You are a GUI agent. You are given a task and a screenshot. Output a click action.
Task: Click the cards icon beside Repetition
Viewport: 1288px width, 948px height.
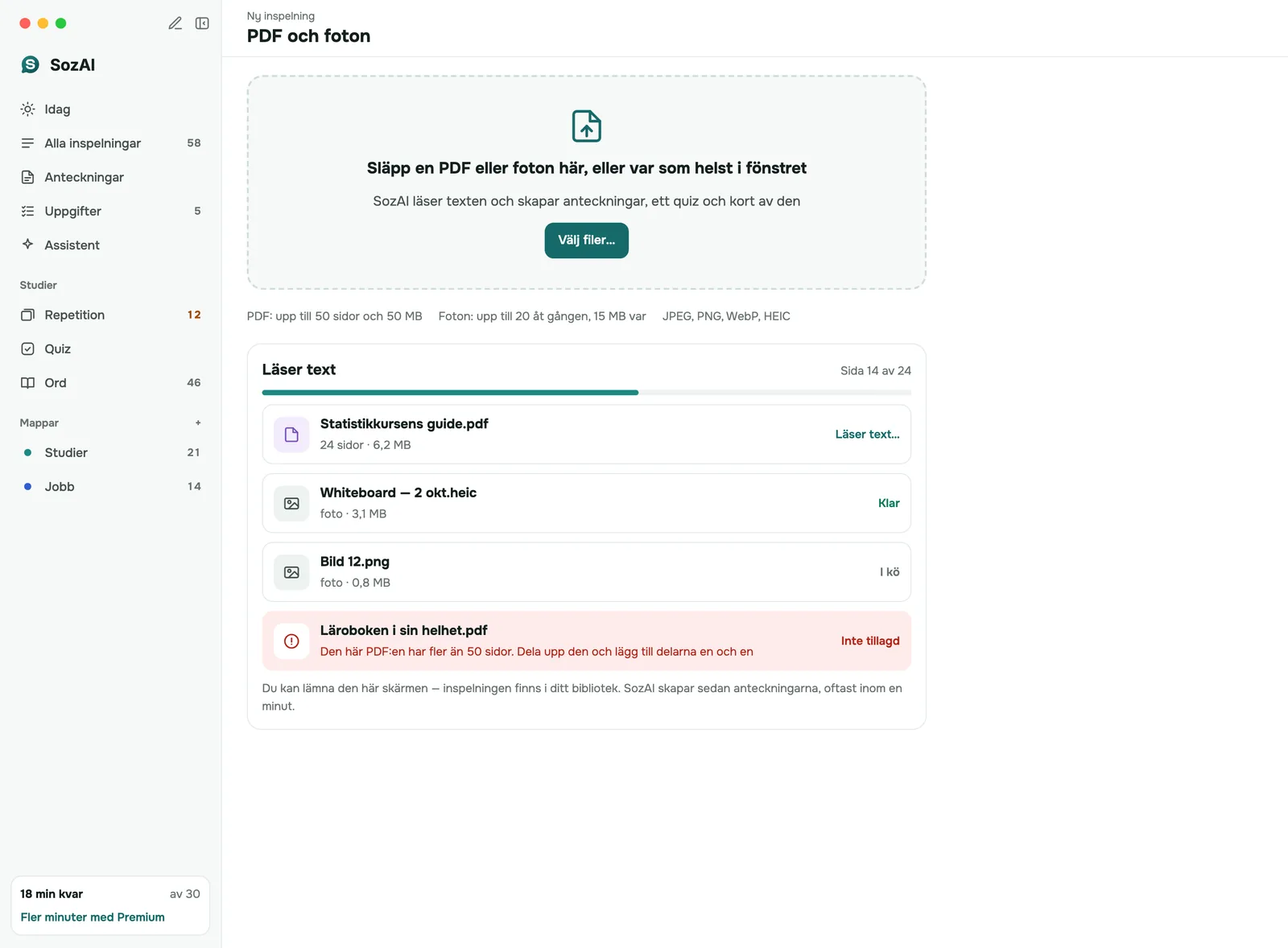click(x=27, y=315)
